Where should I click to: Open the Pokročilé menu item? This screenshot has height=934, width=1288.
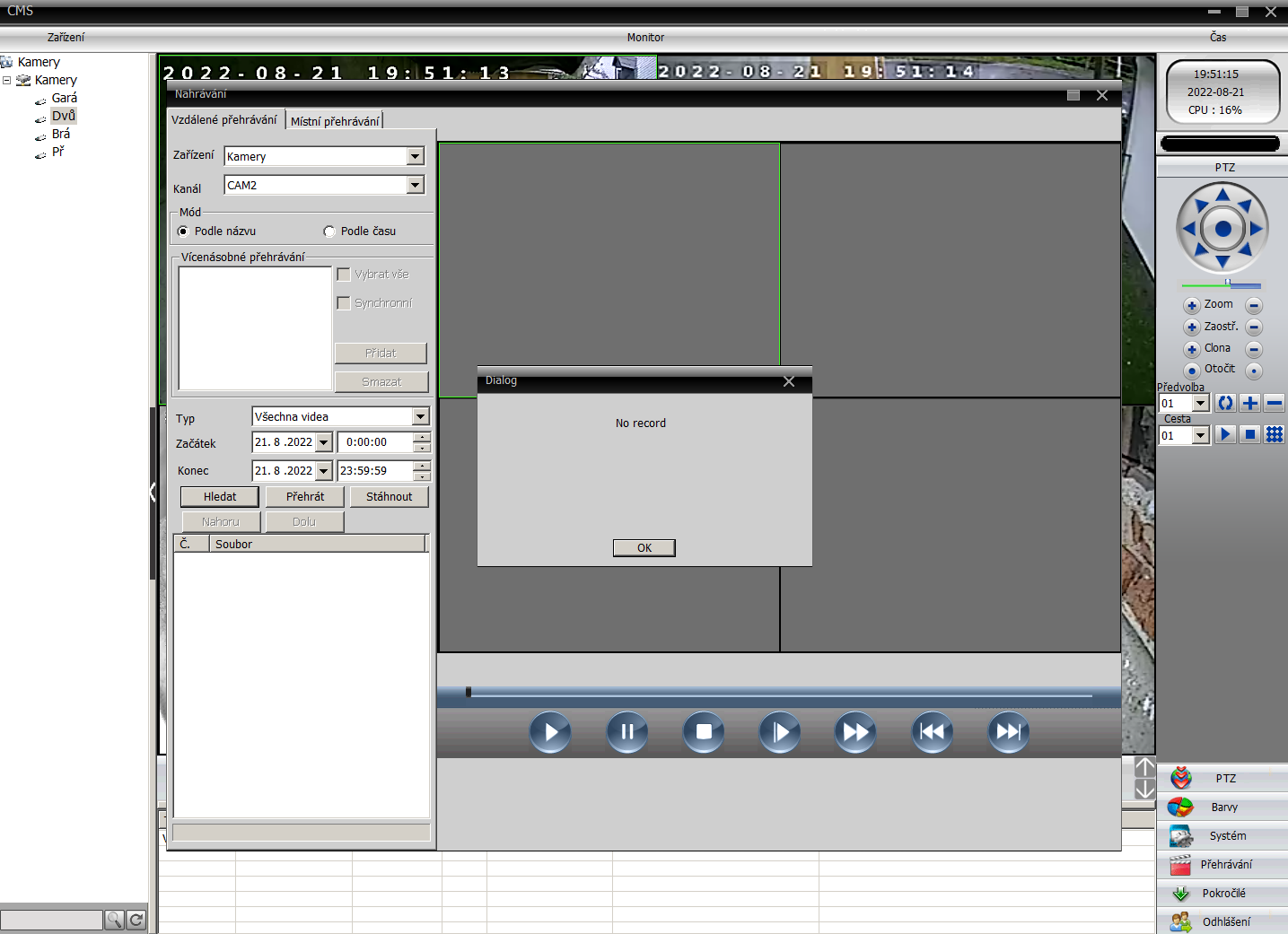(x=1222, y=894)
